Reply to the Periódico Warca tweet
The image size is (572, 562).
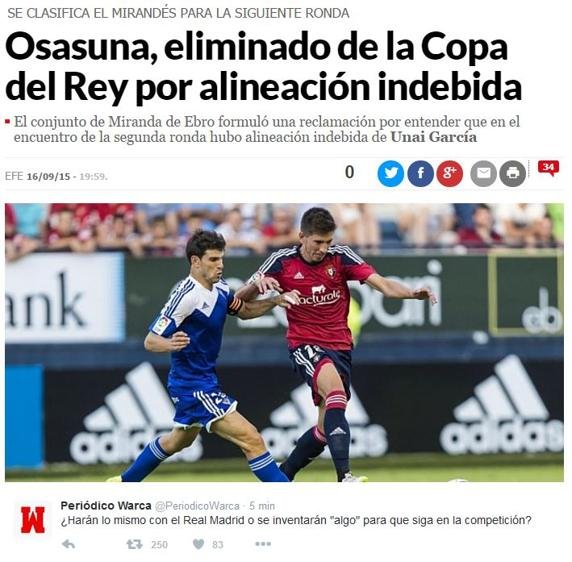[x=69, y=544]
